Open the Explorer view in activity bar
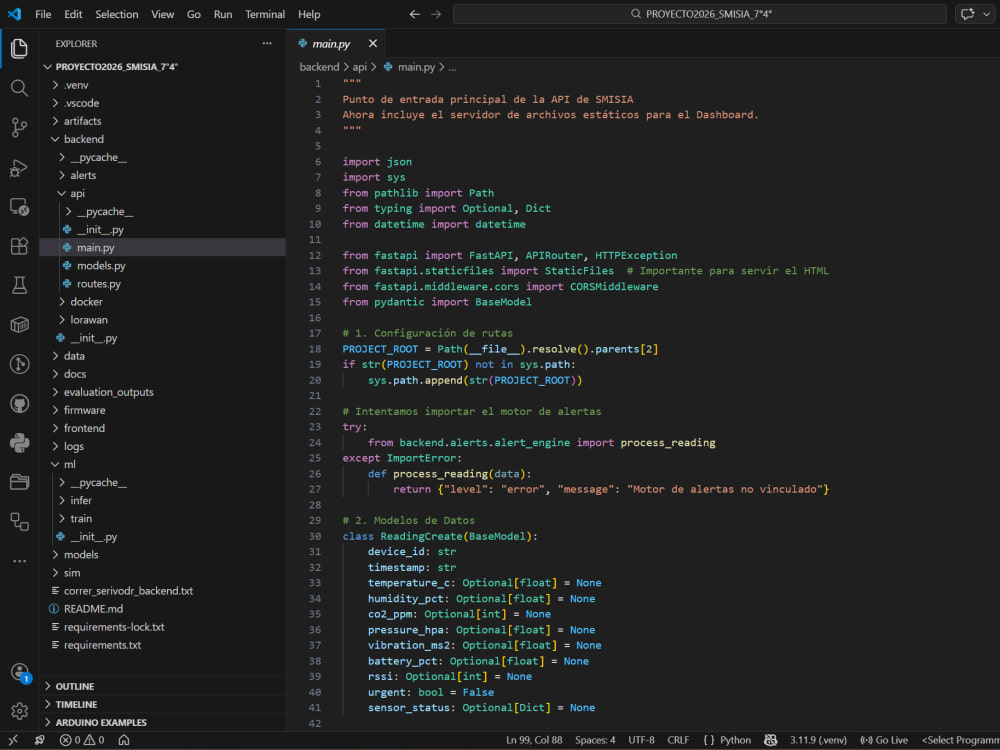The width and height of the screenshot is (1000, 750). coord(19,48)
